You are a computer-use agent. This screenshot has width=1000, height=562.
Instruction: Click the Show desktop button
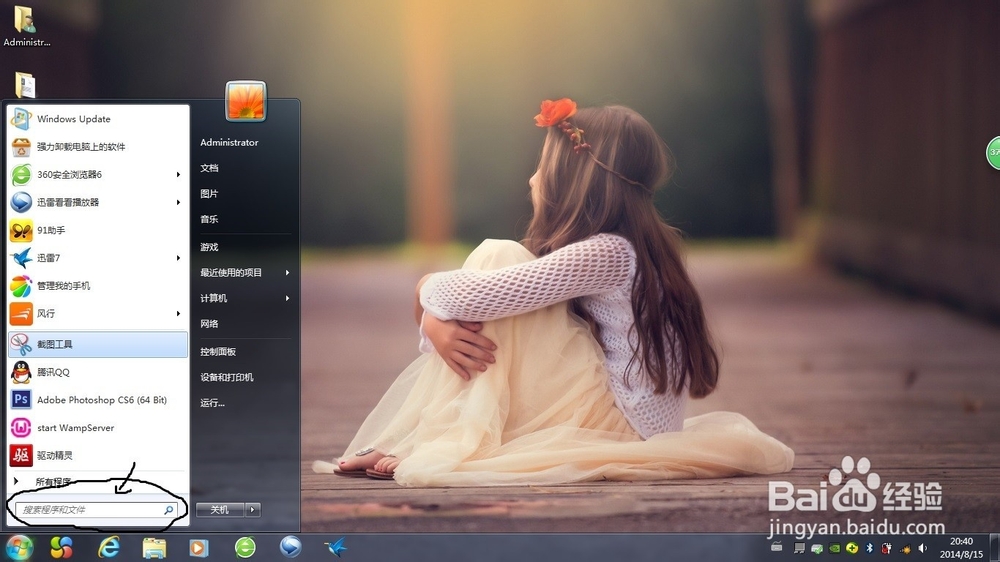coord(995,548)
